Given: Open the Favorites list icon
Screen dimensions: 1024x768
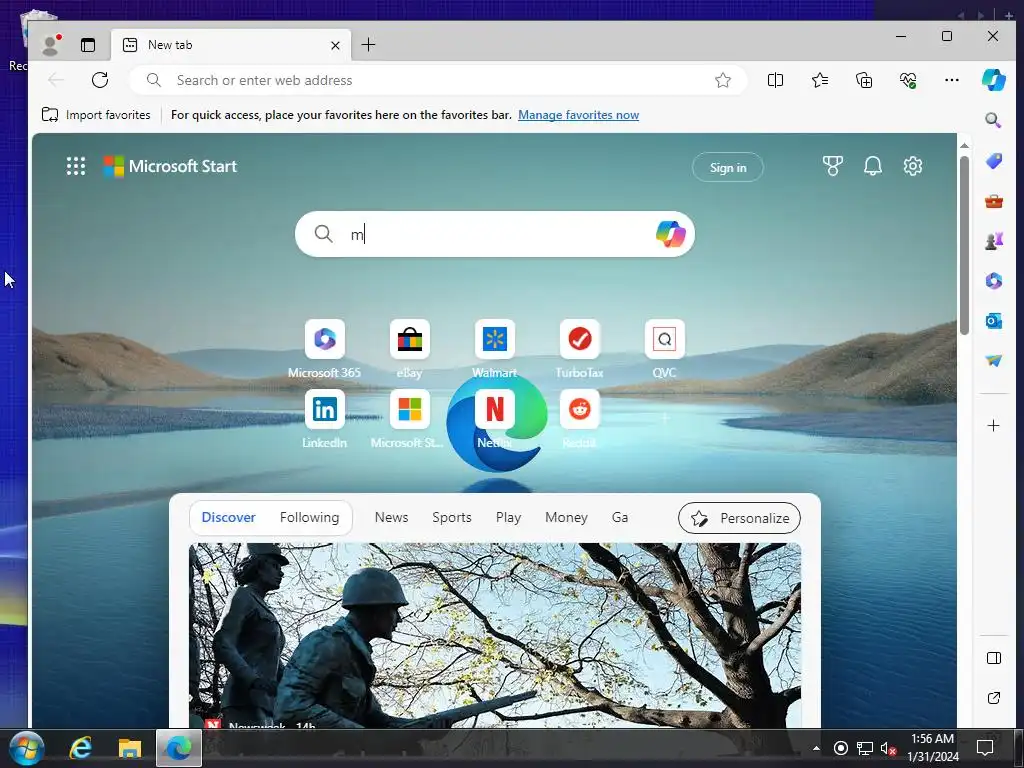Looking at the screenshot, I should [x=820, y=80].
